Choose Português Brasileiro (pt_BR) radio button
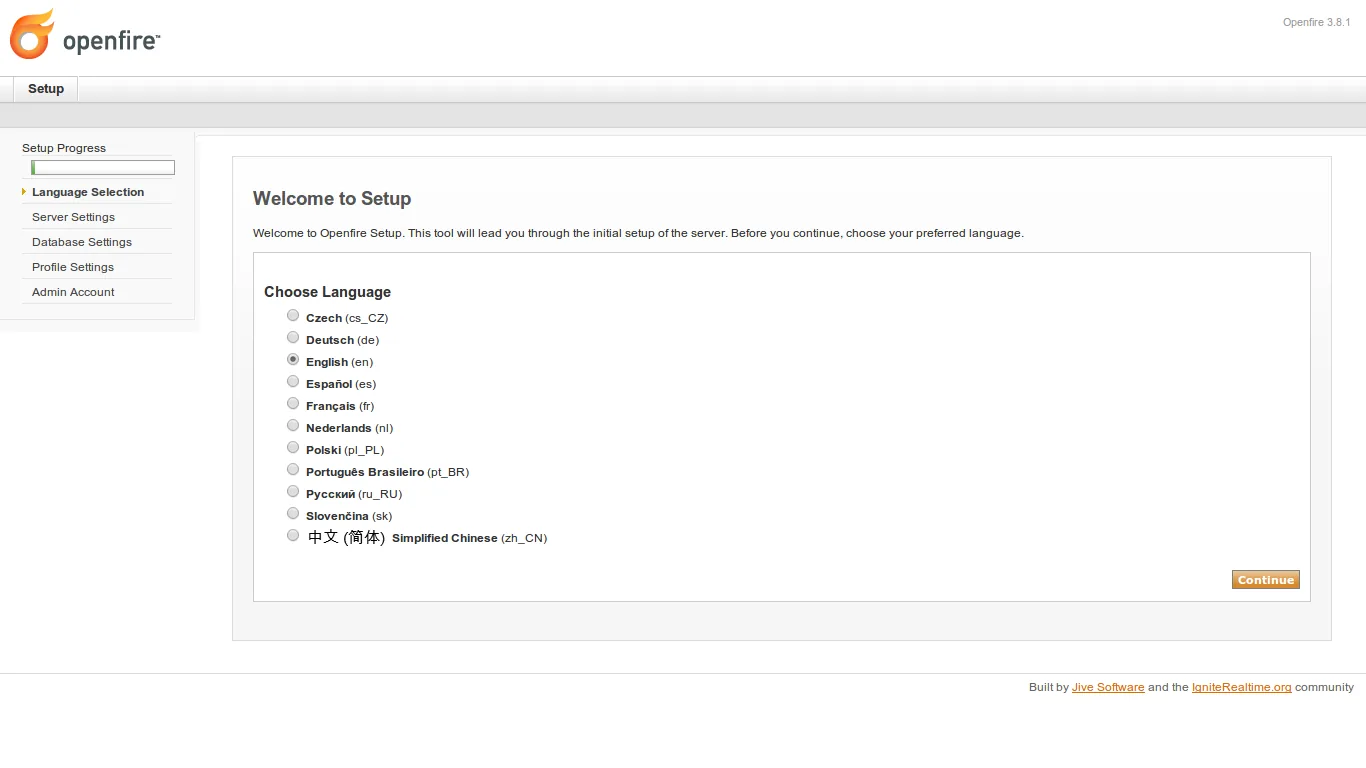 coord(293,470)
